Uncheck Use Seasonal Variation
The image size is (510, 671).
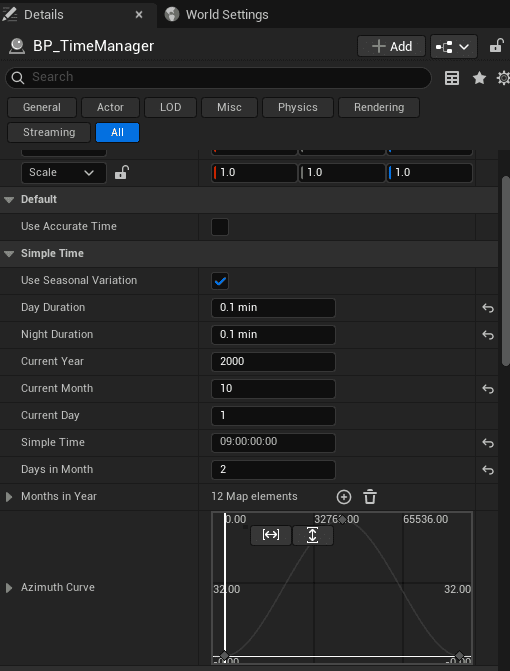(x=220, y=281)
